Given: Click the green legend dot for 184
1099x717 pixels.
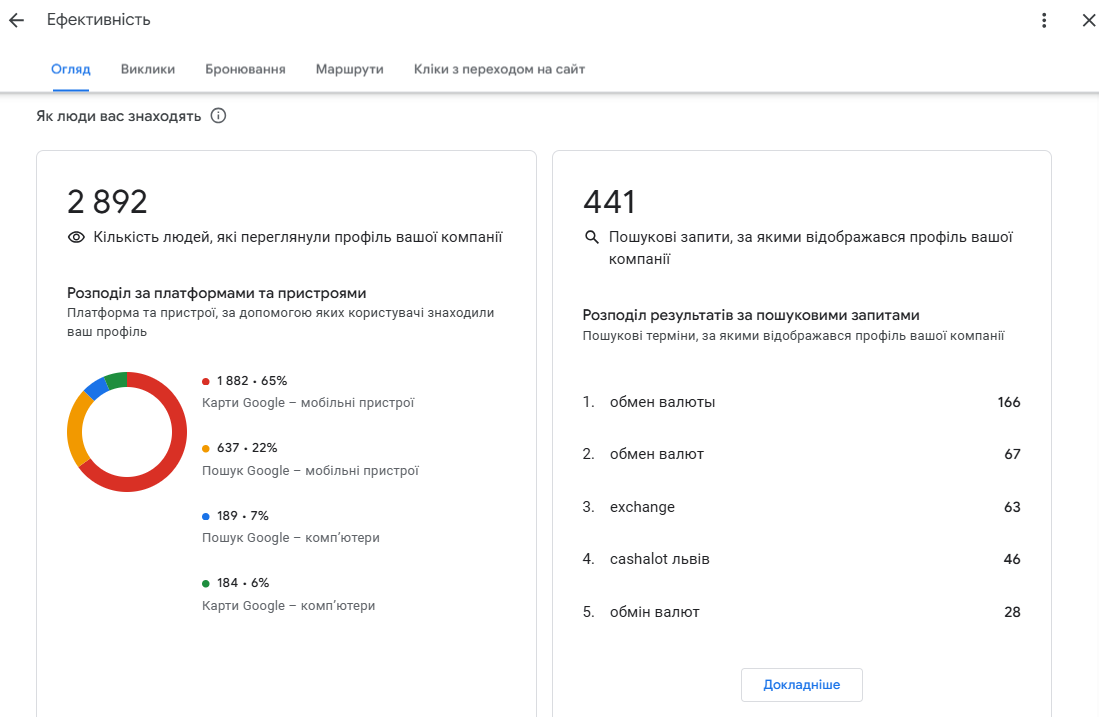Looking at the screenshot, I should (x=206, y=583).
